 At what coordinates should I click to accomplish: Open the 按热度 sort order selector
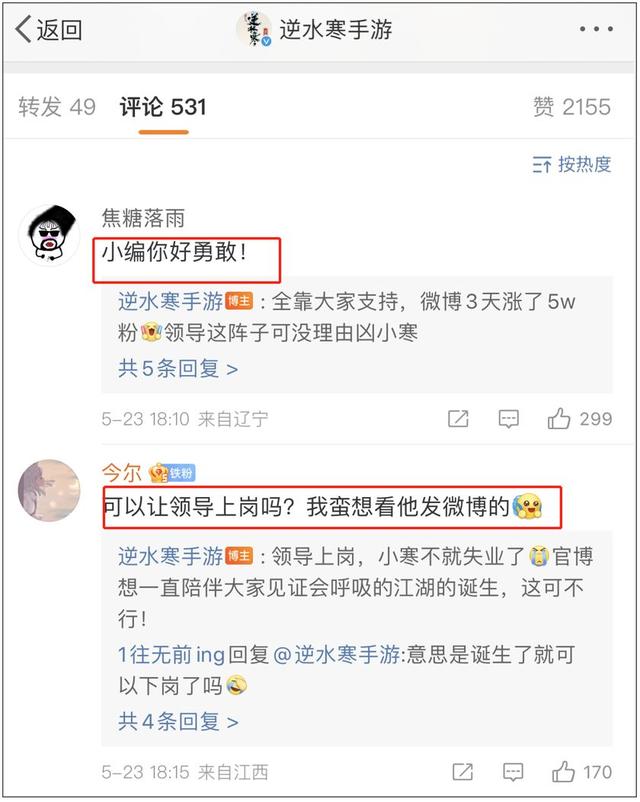click(571, 164)
